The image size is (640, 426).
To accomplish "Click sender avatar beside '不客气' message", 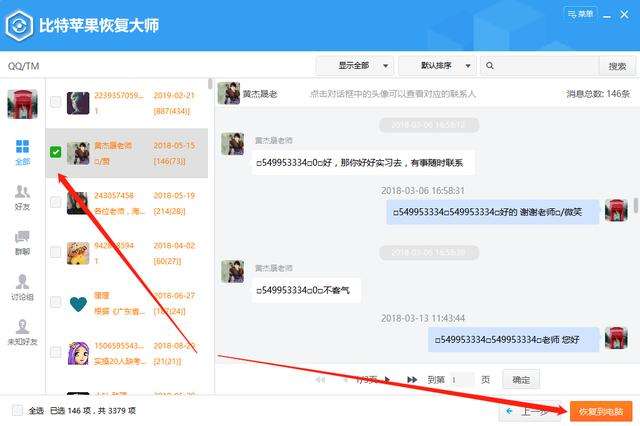I will coord(233,272).
